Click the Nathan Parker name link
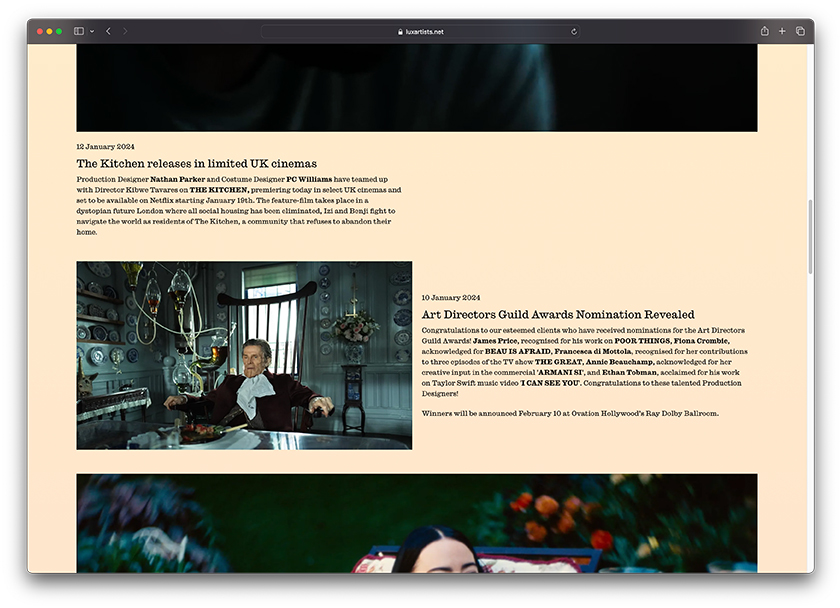This screenshot has height=608, width=840. 178,179
